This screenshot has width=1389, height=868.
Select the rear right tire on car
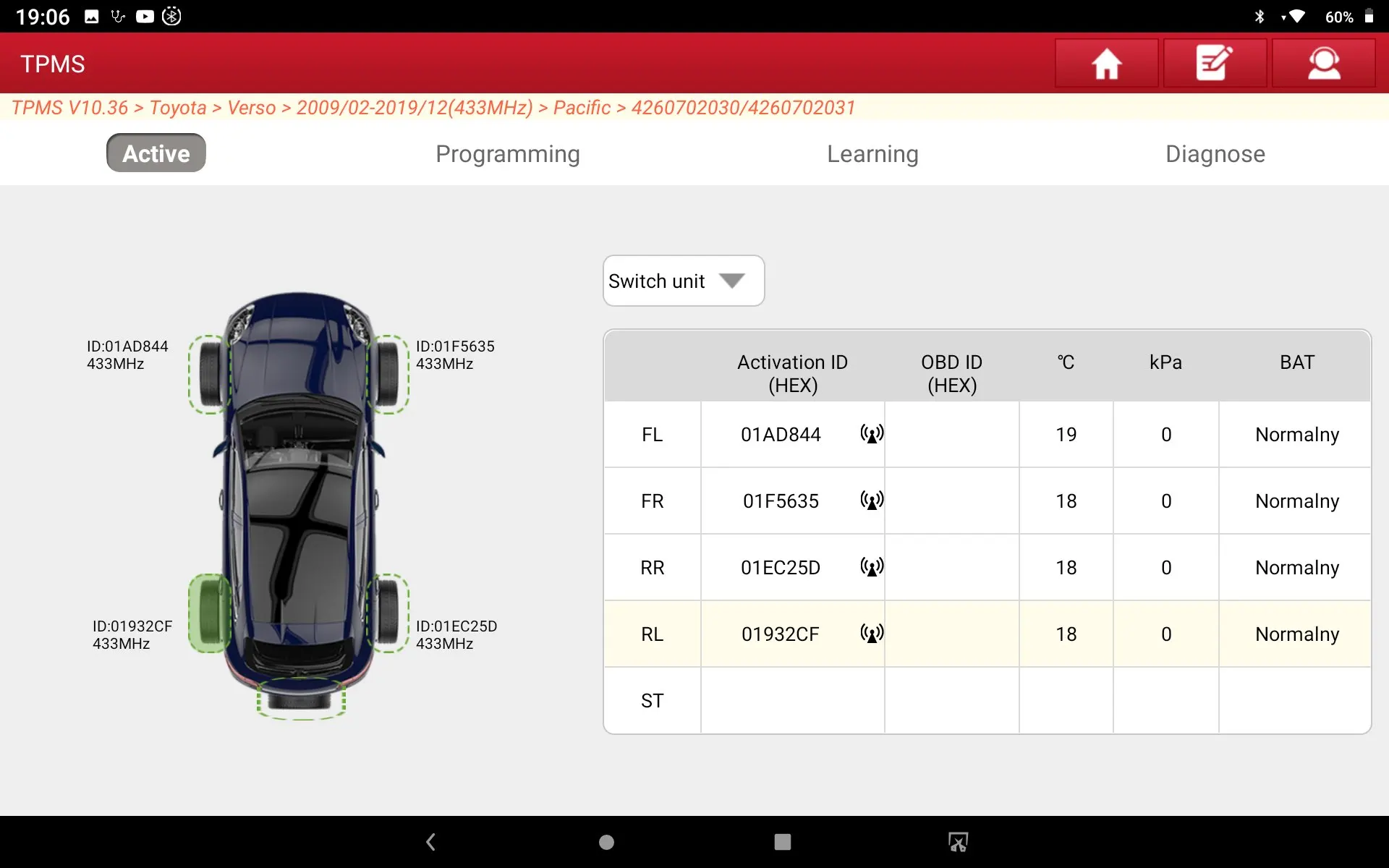(388, 612)
